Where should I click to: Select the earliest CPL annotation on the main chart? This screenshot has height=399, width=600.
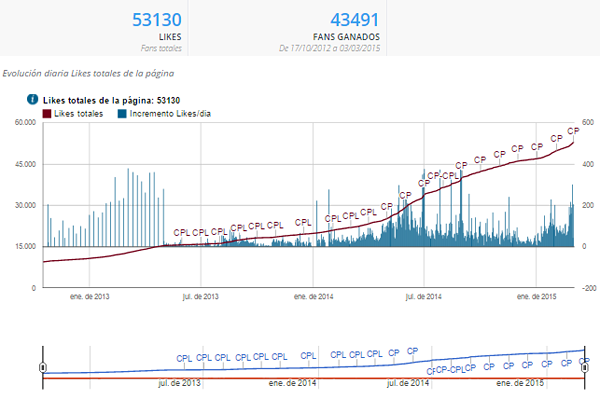[x=181, y=233]
